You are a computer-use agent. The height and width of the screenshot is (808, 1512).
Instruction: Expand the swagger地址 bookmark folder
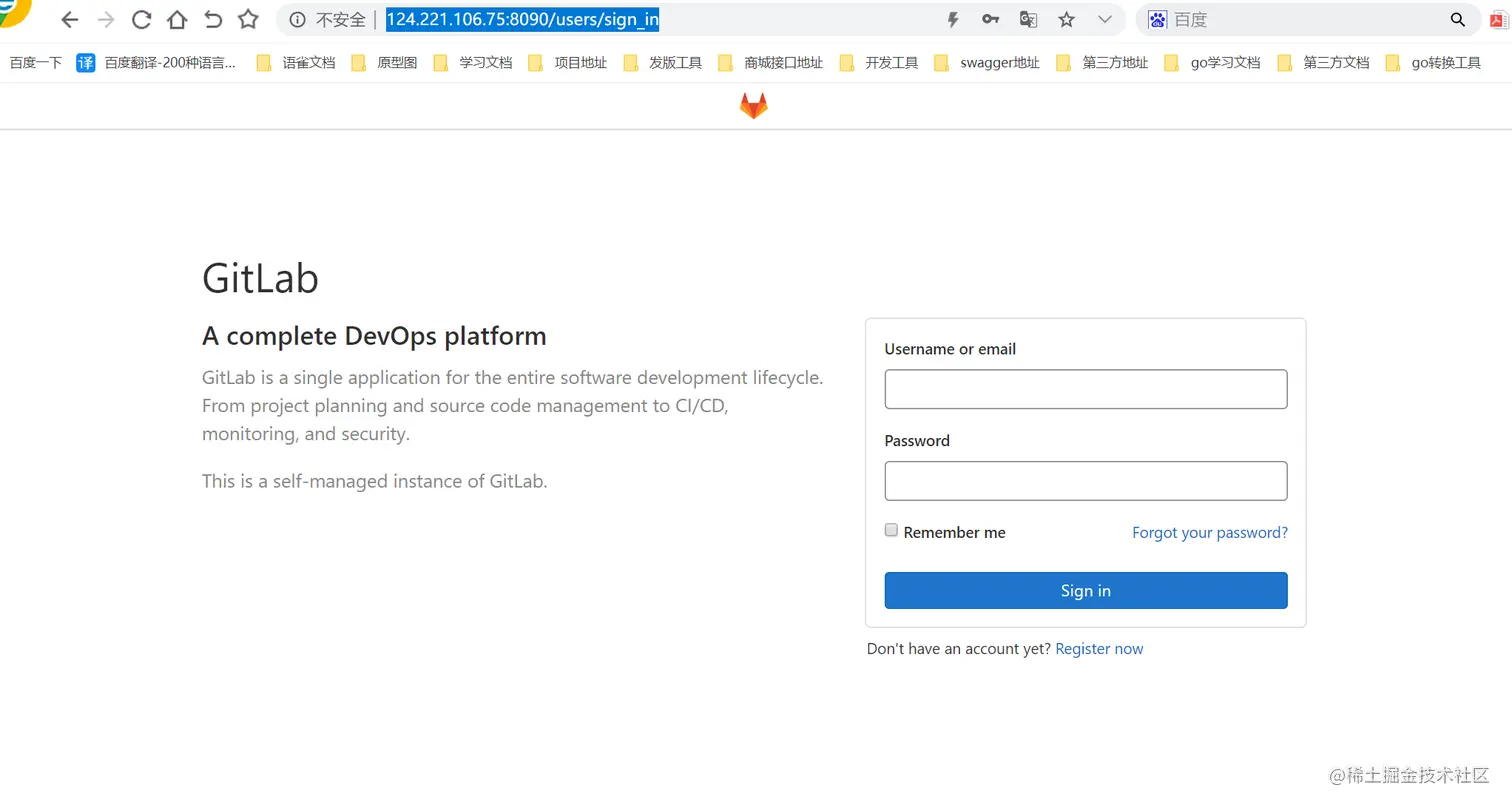coord(988,63)
